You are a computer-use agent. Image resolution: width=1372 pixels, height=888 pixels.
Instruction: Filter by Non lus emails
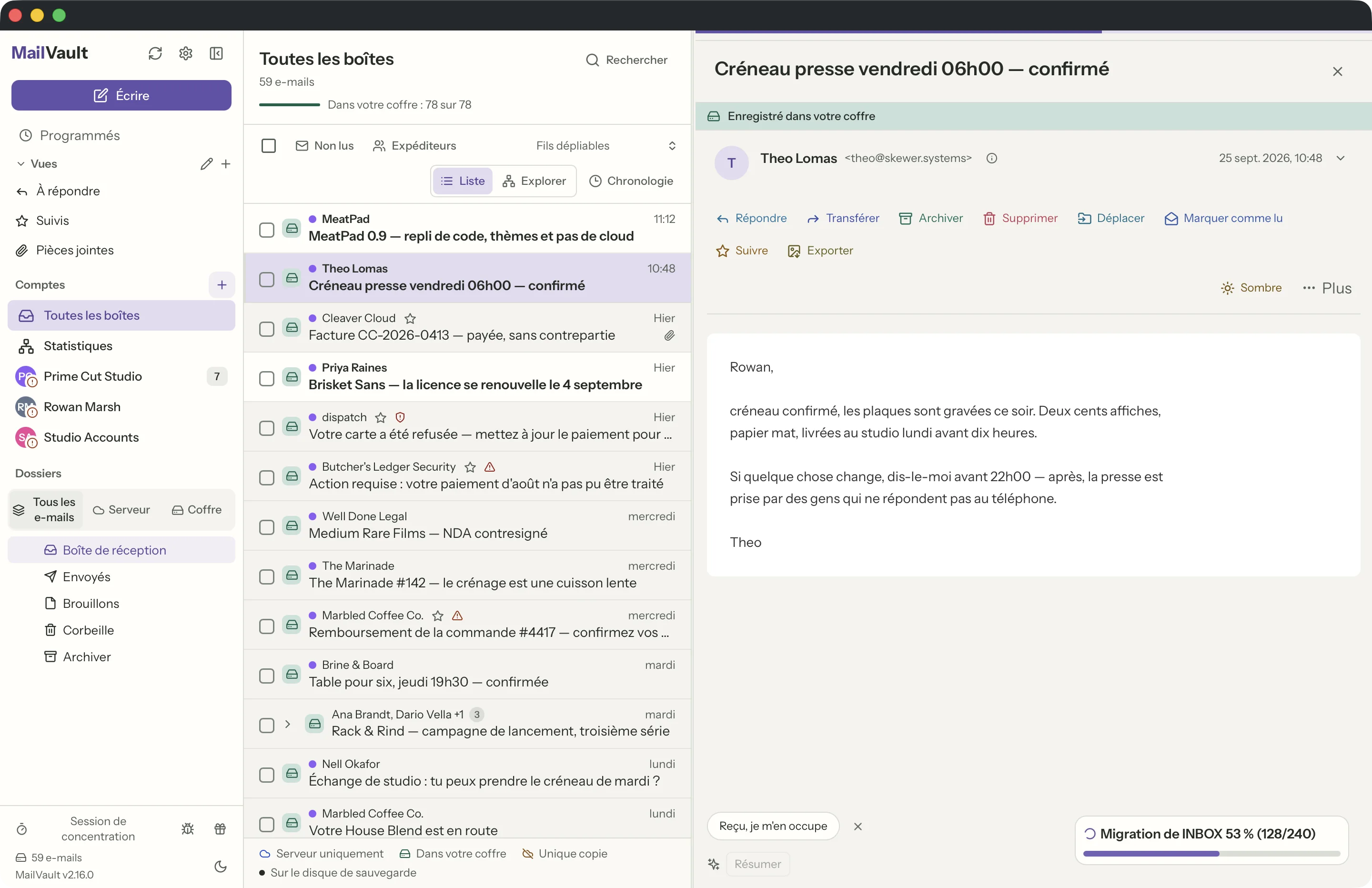[324, 146]
